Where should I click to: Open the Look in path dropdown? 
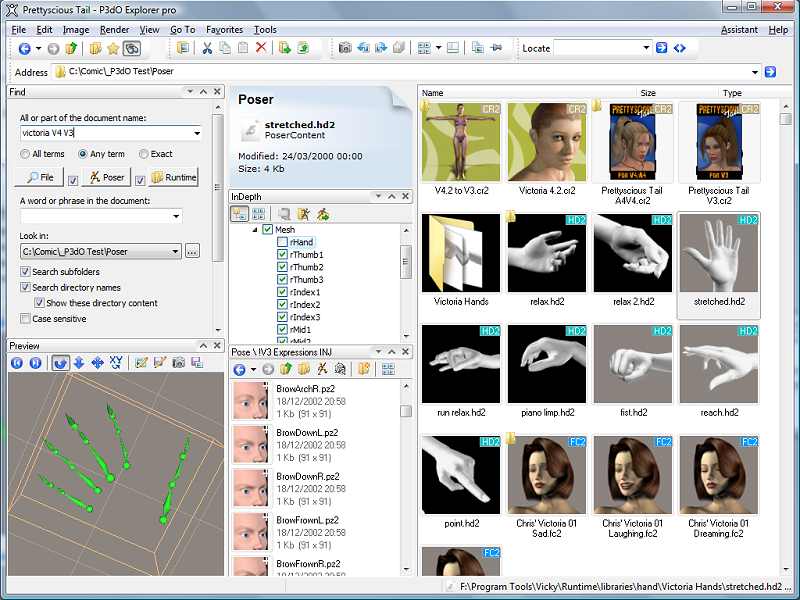point(175,252)
